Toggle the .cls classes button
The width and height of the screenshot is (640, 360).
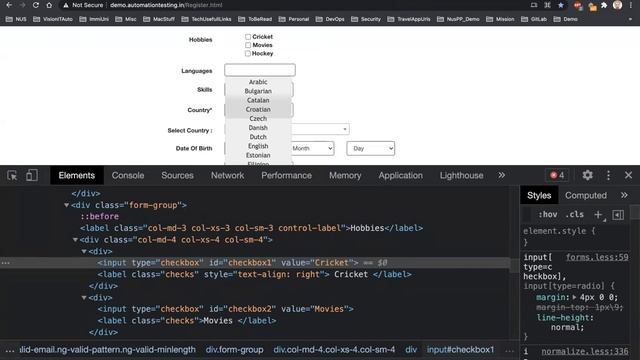[x=575, y=215]
